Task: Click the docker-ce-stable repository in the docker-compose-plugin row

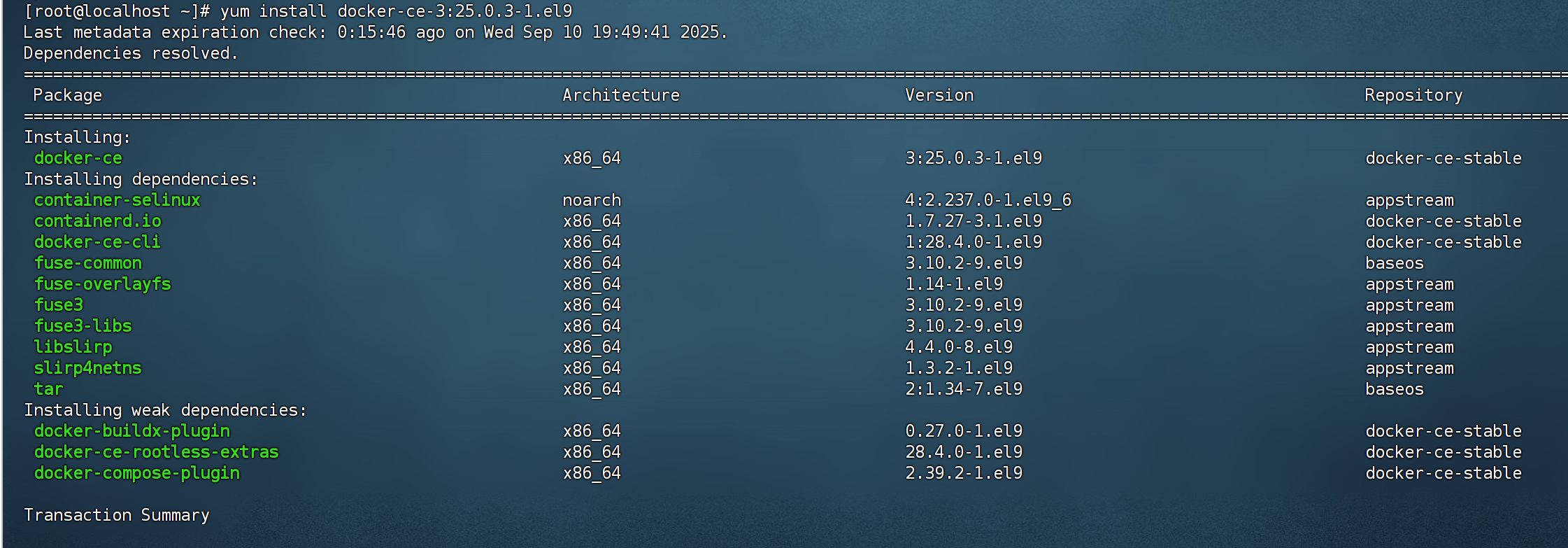Action: coord(1444,473)
